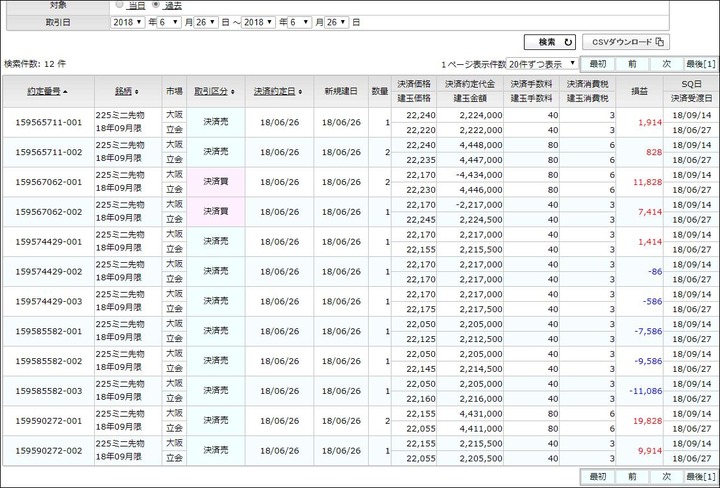This screenshot has width=720, height=488.
Task: Click profit value 9,914
Action: (650, 451)
